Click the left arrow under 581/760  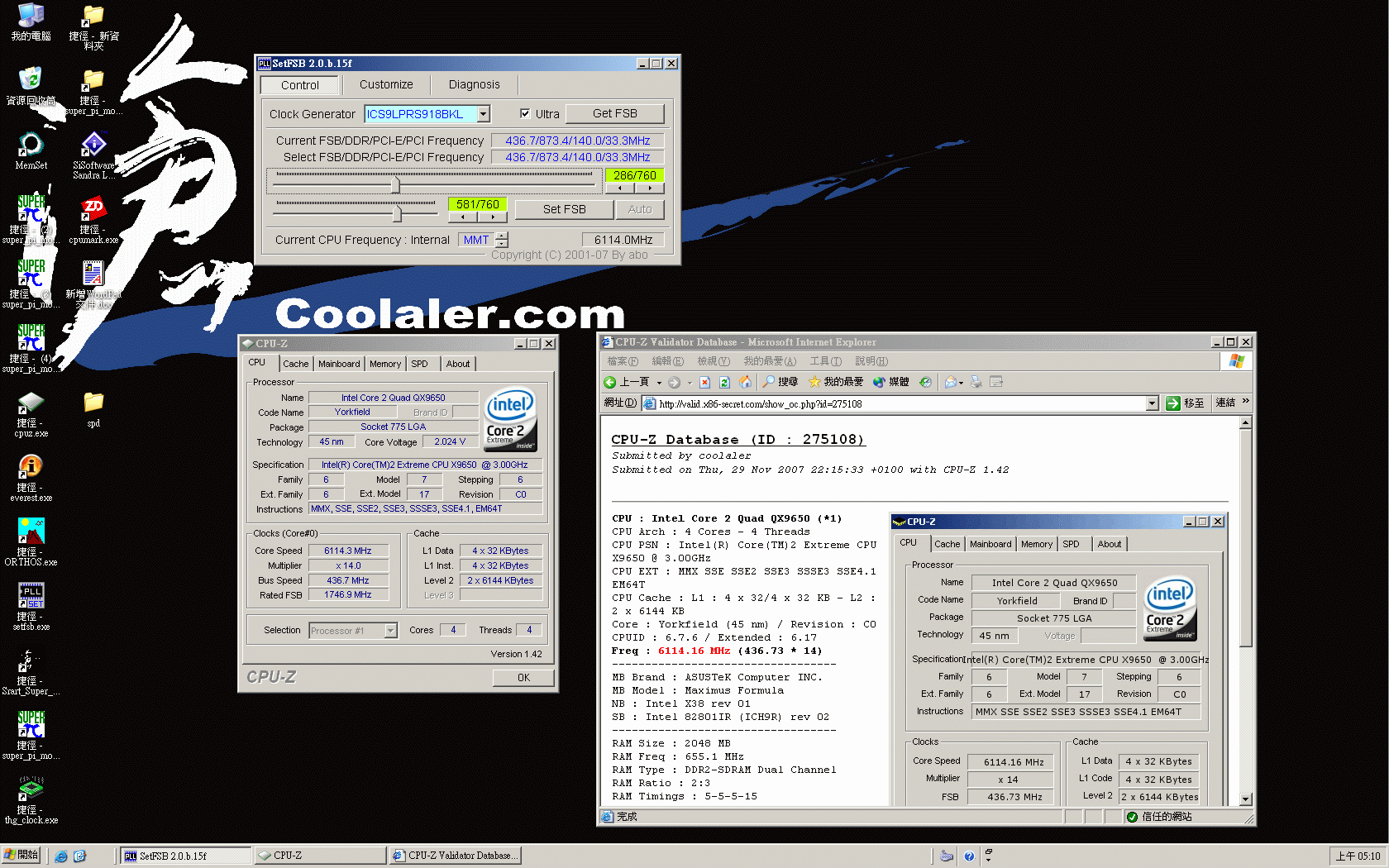click(463, 217)
